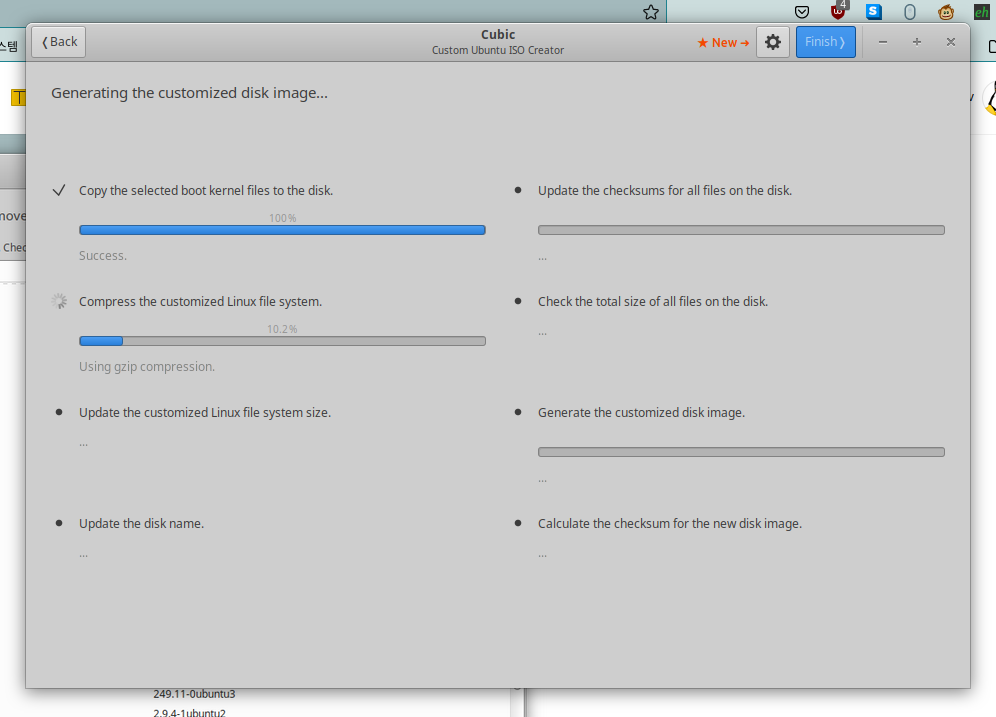Screen dimensions: 996x717
Task: Click the bullet beside Update the disk name
Action: point(59,523)
